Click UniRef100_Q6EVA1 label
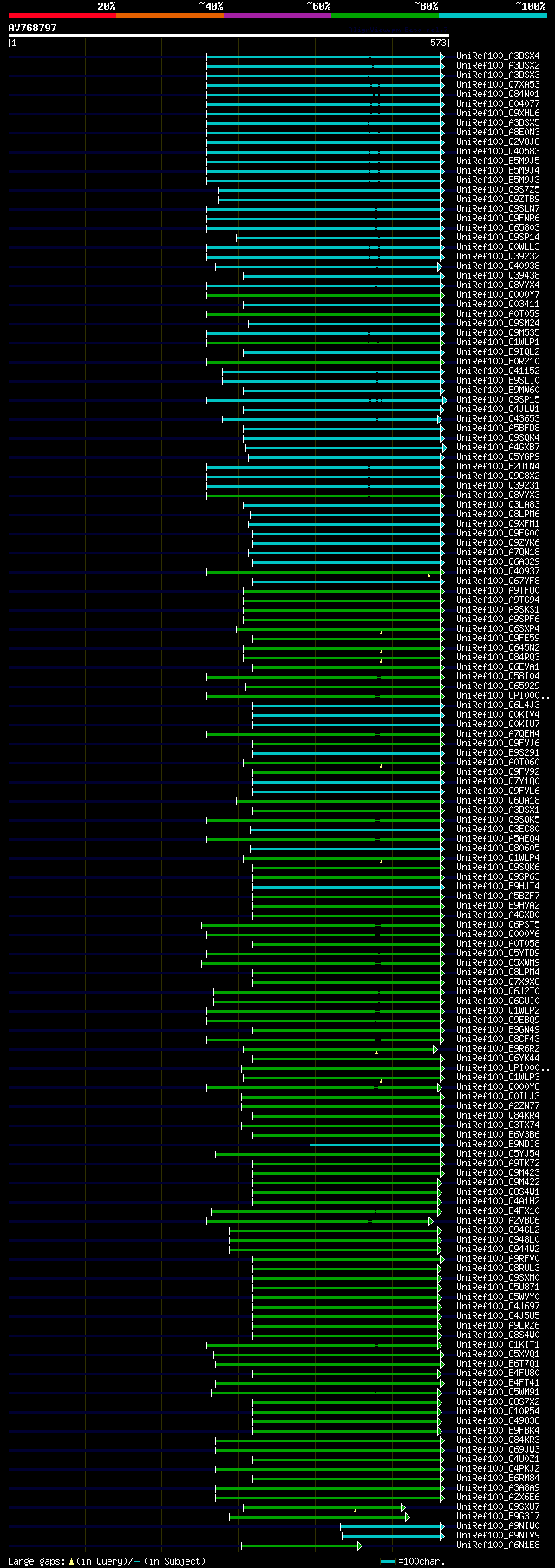The width and height of the screenshot is (555, 1568). click(x=498, y=666)
